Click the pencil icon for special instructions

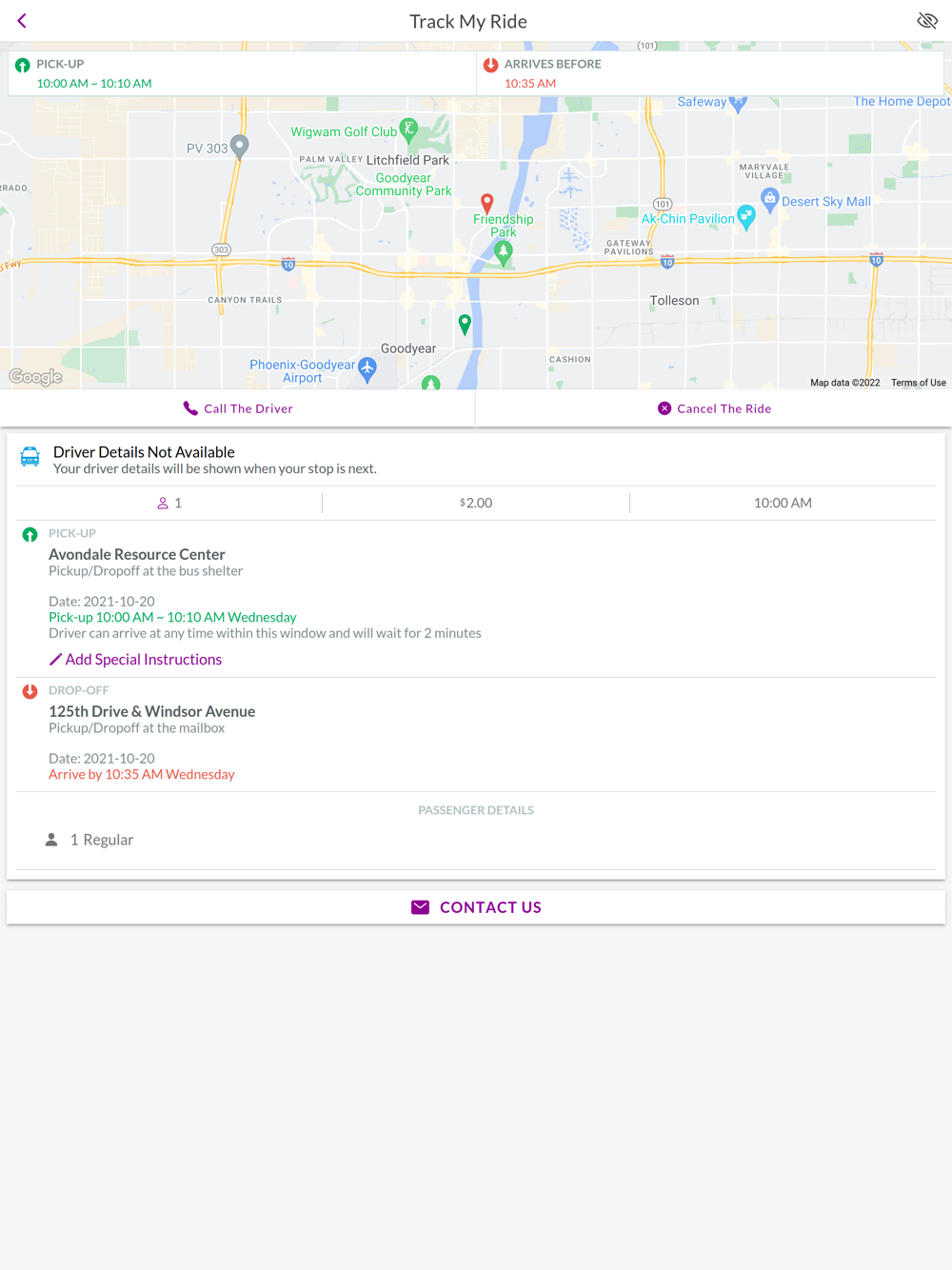55,659
